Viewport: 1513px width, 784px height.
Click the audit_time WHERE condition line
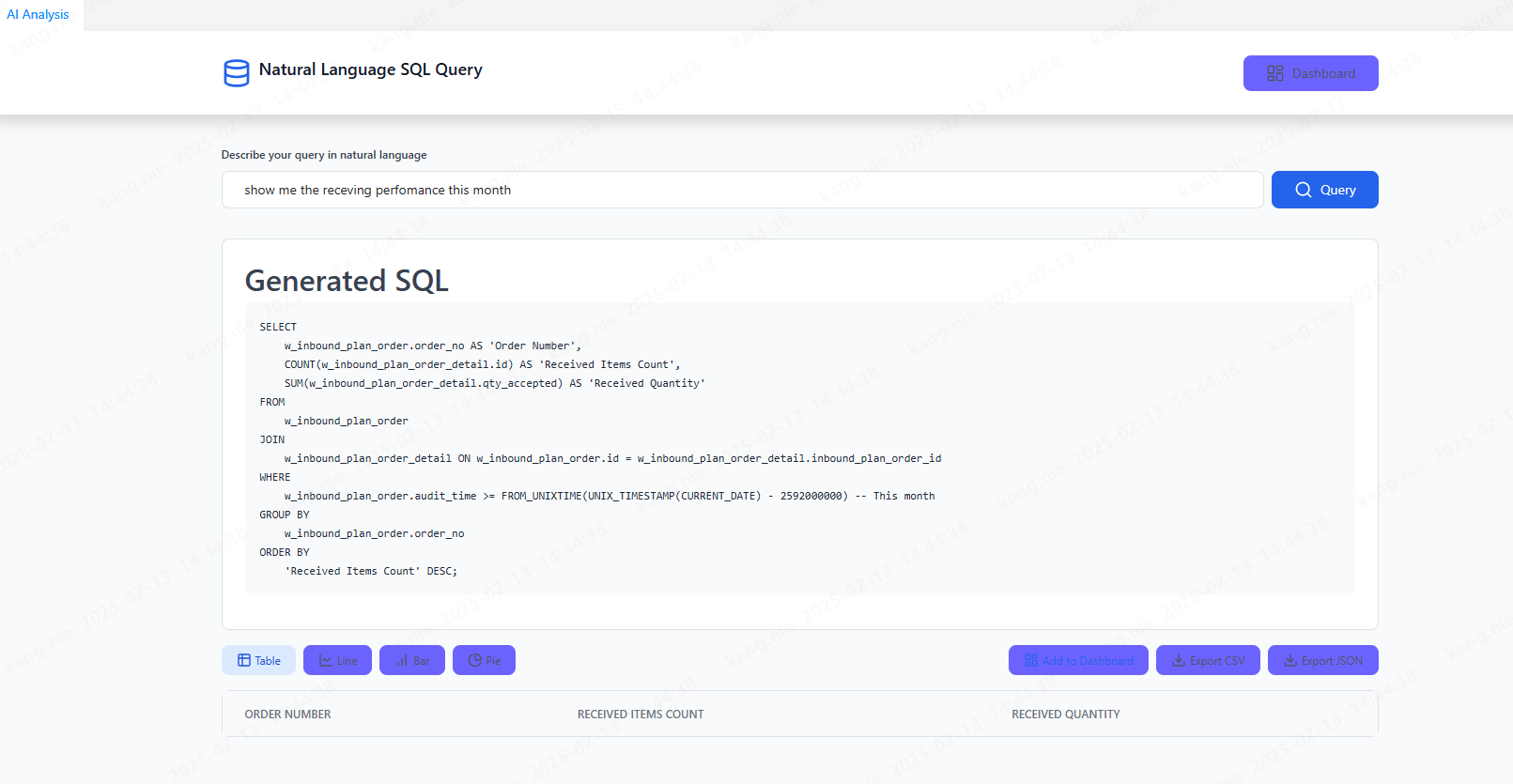coord(610,496)
